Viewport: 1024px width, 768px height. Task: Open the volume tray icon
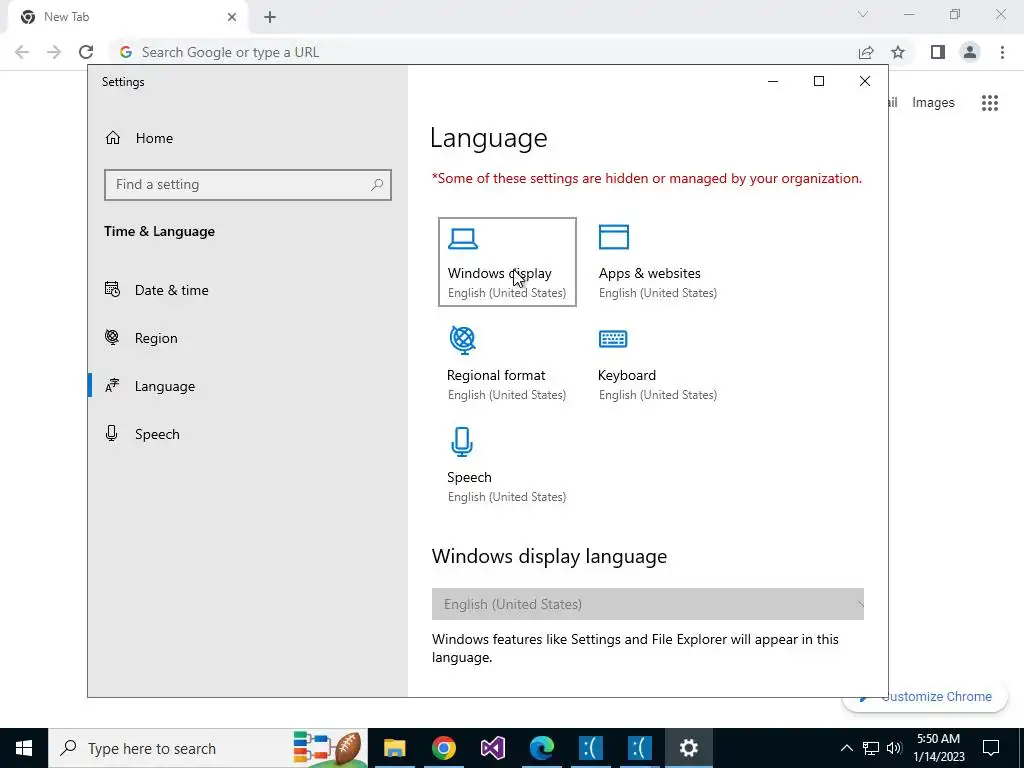pyautogui.click(x=894, y=748)
